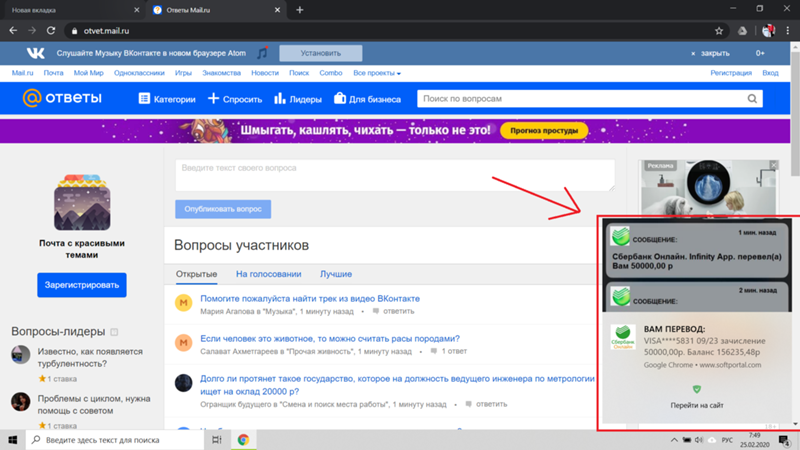Image resolution: width=800 pixels, height=450 pixels.
Task: Expand the Все проекты dropdown
Action: [377, 73]
